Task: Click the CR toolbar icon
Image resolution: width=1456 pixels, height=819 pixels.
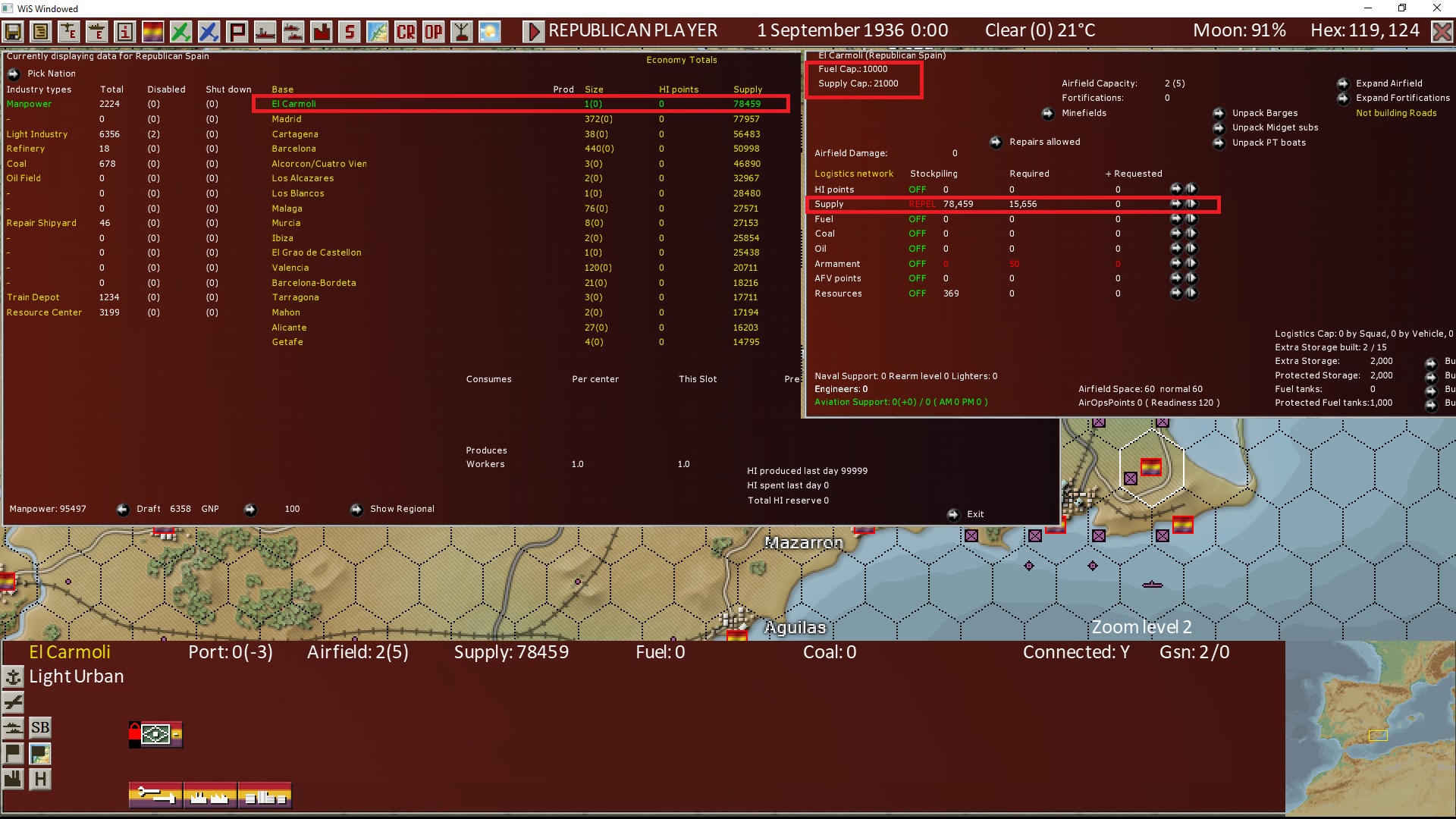Action: [x=404, y=32]
